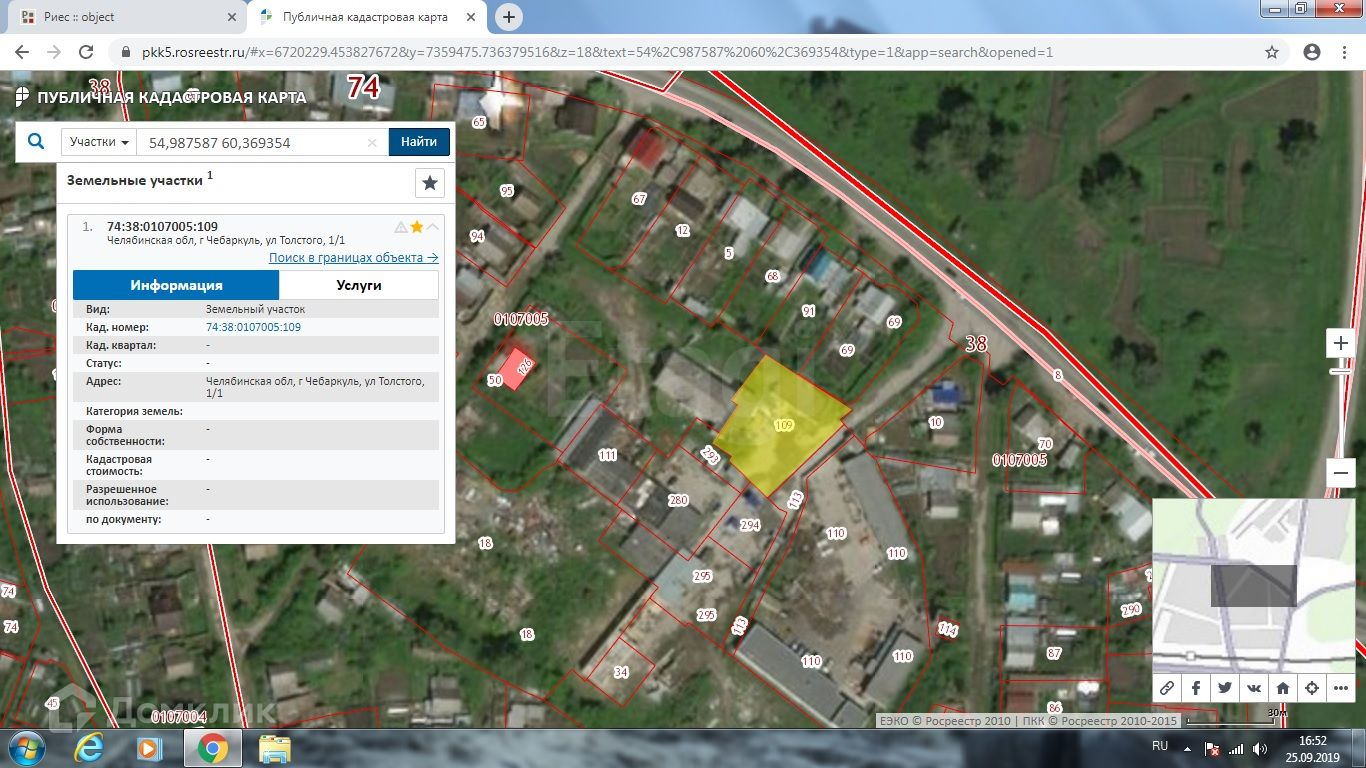Click the home extent icon
This screenshot has width=1366, height=768.
click(1283, 688)
